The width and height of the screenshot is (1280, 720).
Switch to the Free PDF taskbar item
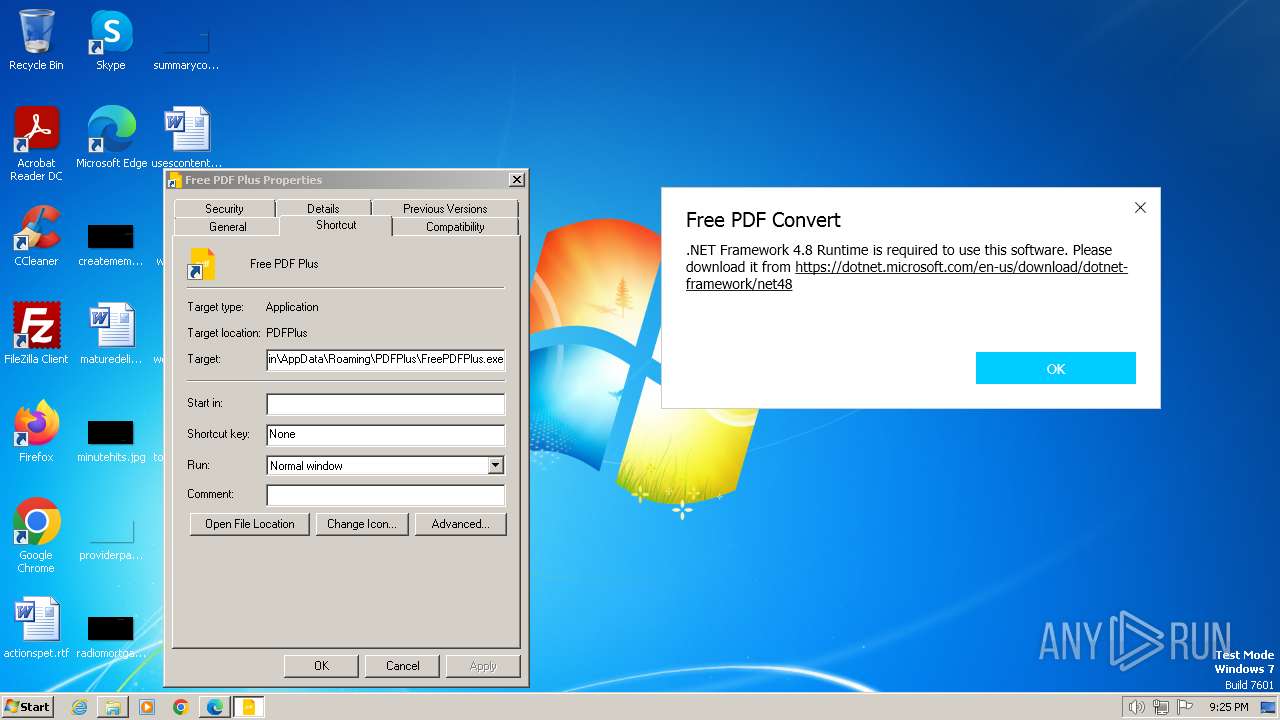click(x=249, y=707)
